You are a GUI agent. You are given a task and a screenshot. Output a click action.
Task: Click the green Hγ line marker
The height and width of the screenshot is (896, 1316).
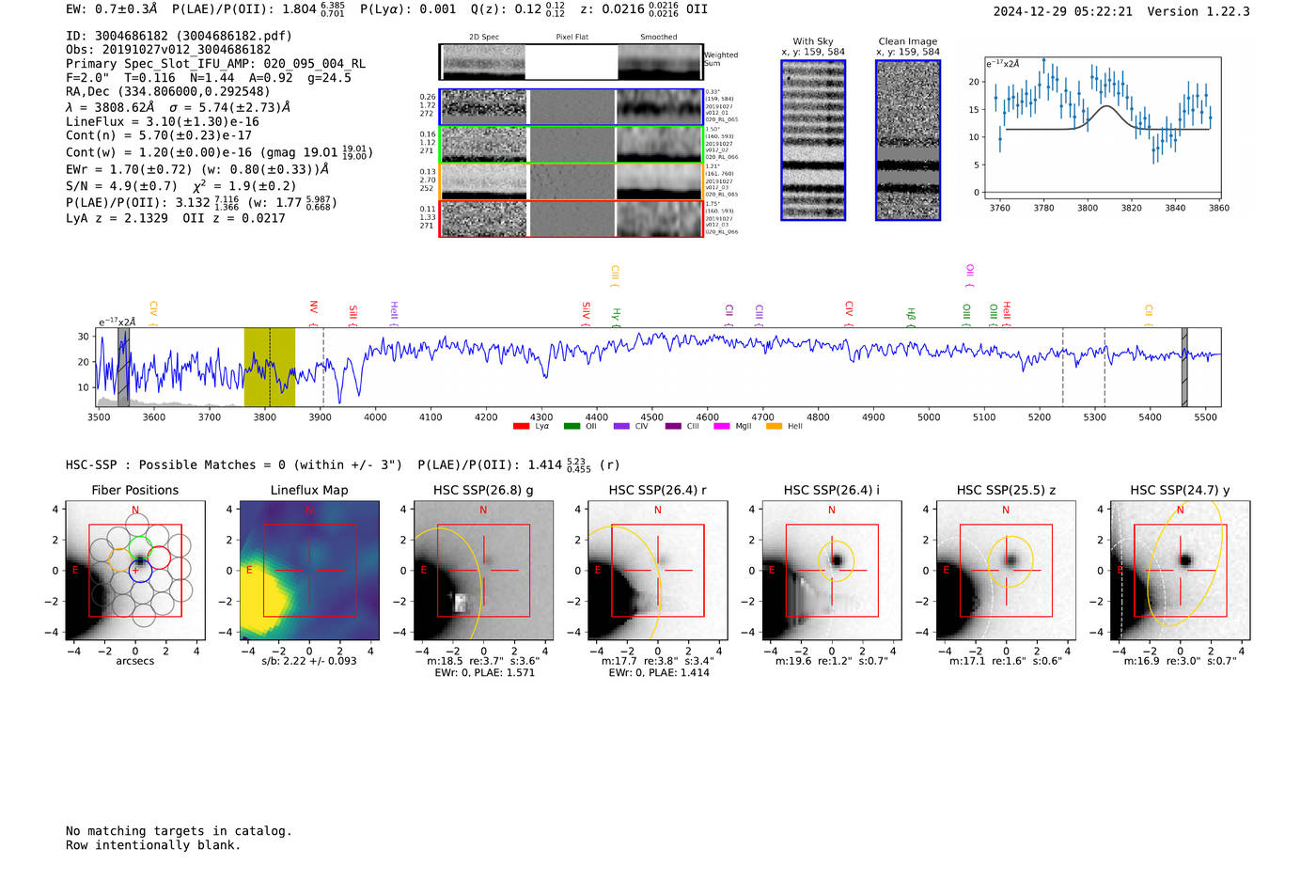point(617,316)
